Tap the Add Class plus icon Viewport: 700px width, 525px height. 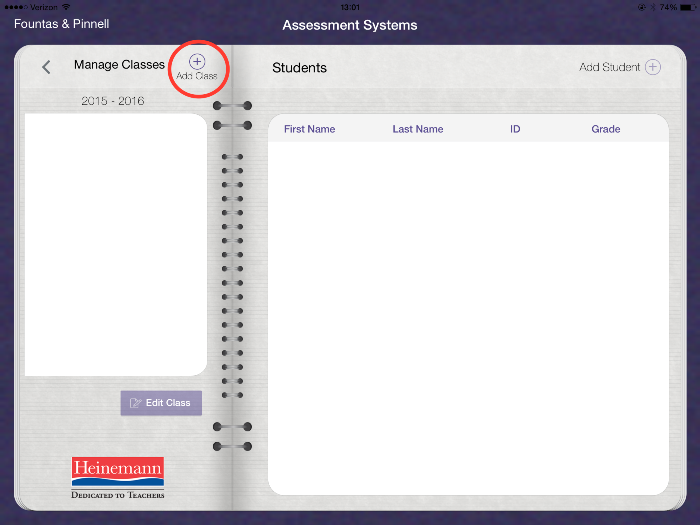click(197, 62)
